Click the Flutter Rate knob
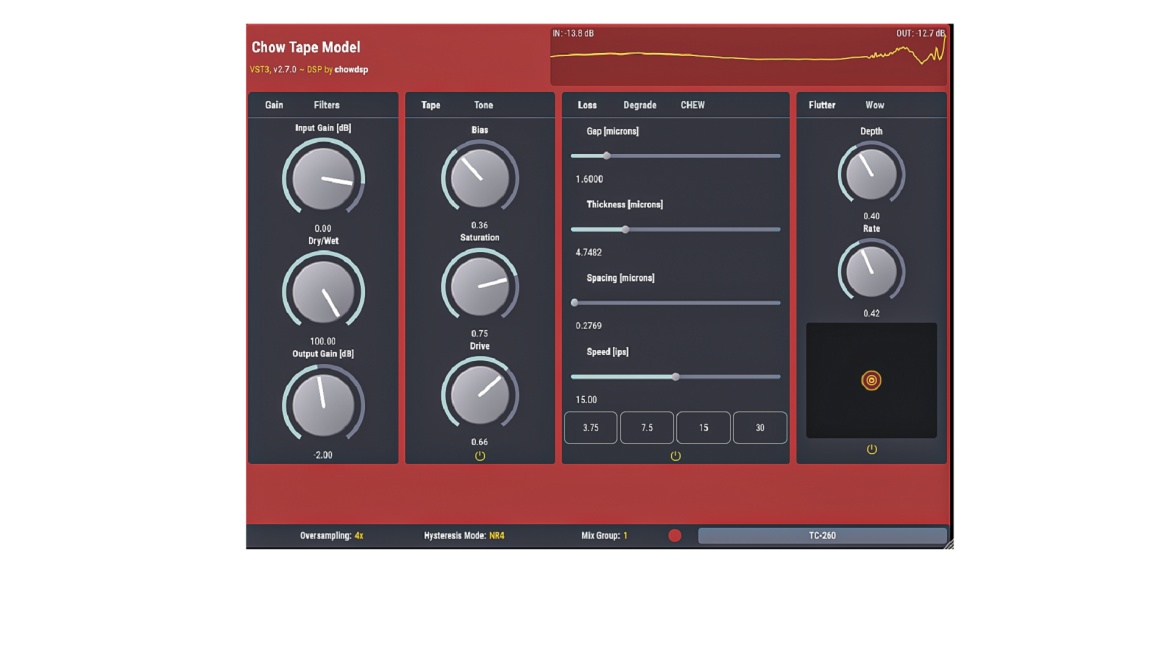1170x649 pixels. pos(871,271)
